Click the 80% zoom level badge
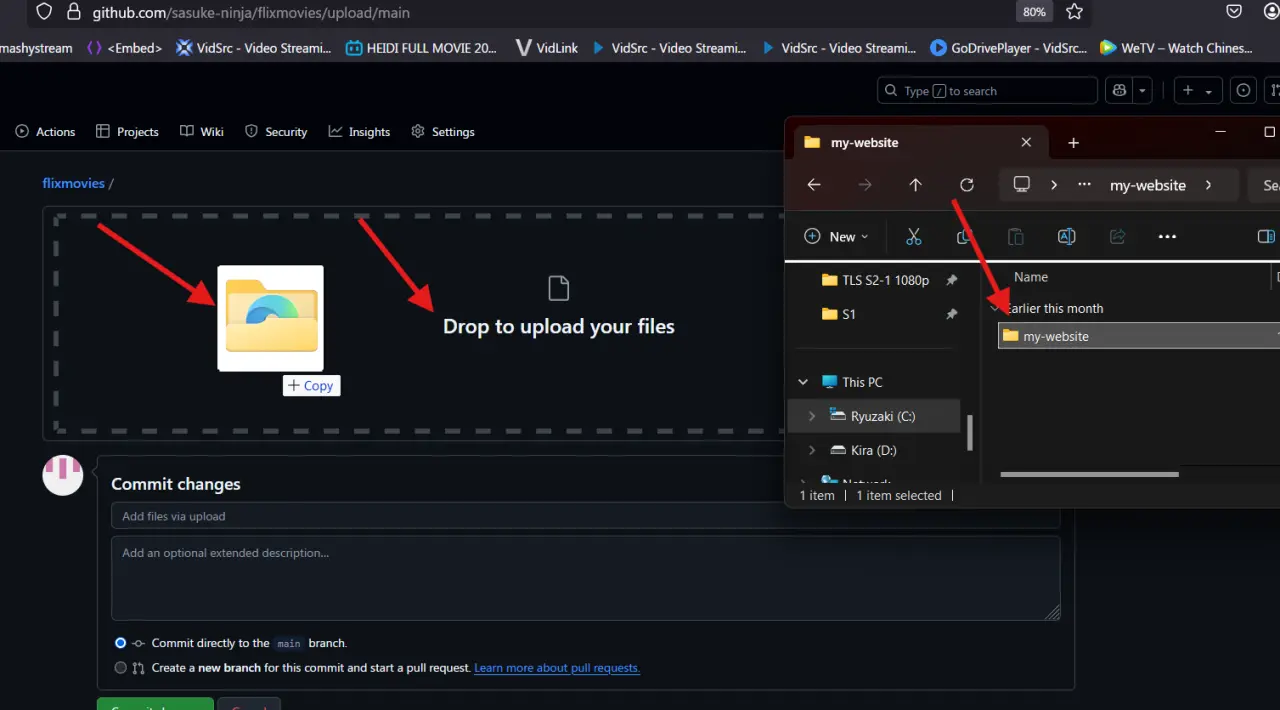 tap(1034, 12)
